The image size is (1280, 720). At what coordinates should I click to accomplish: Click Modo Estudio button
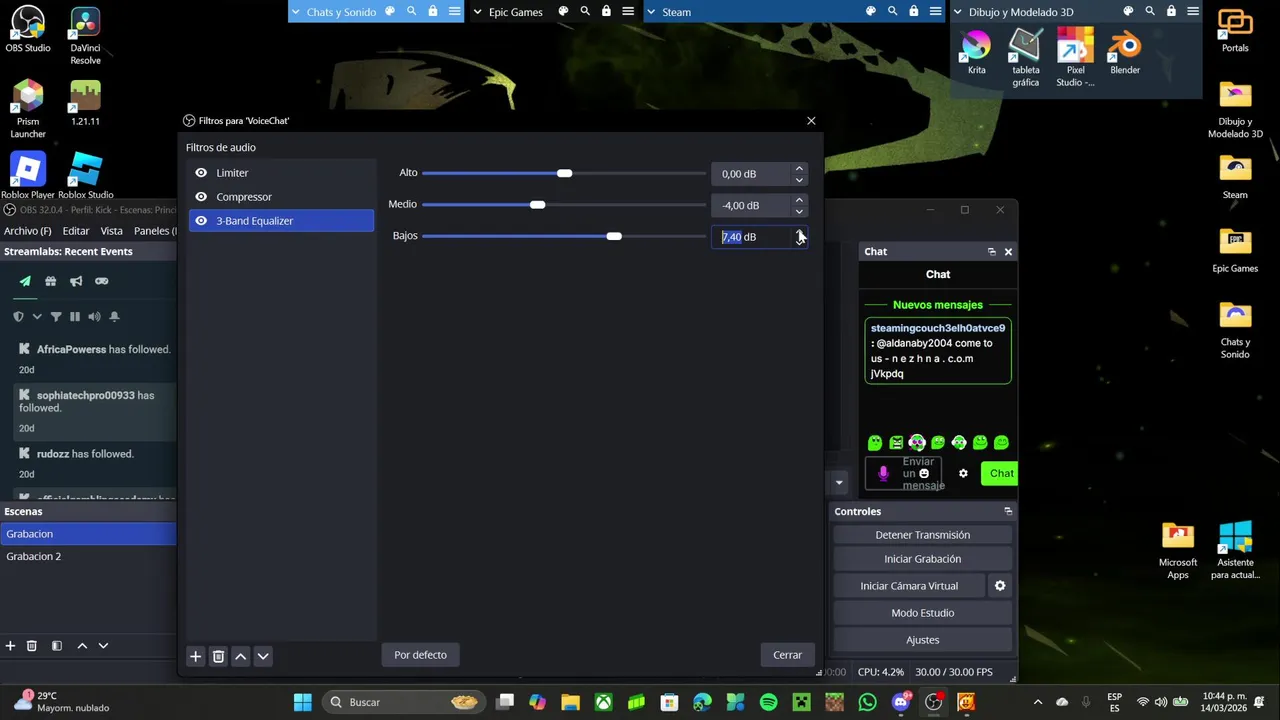point(922,613)
